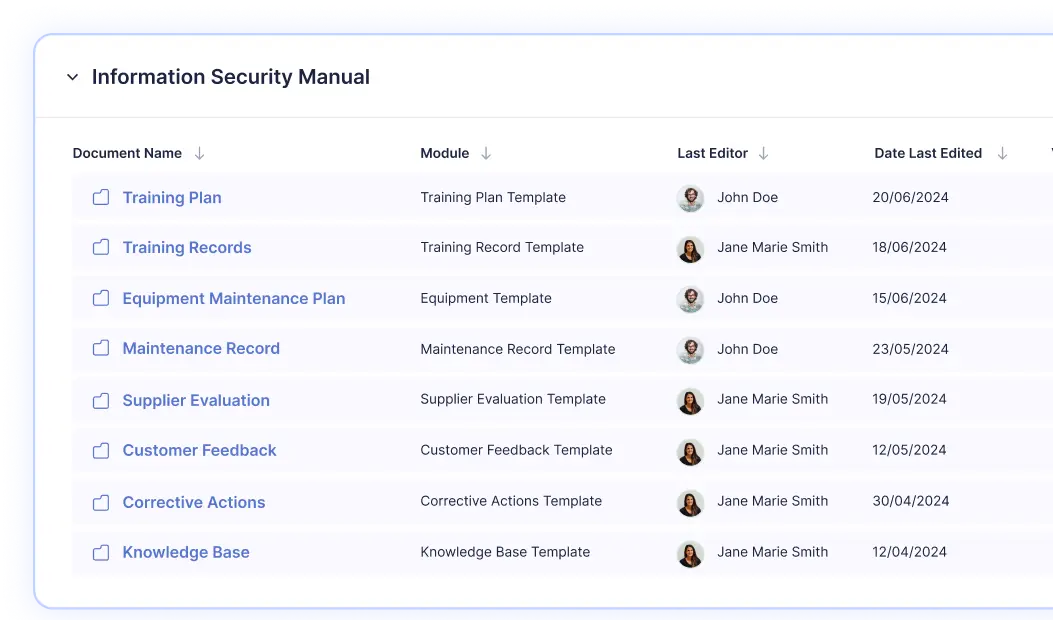Sort by Module column arrow
The image size is (1053, 620).
(486, 154)
